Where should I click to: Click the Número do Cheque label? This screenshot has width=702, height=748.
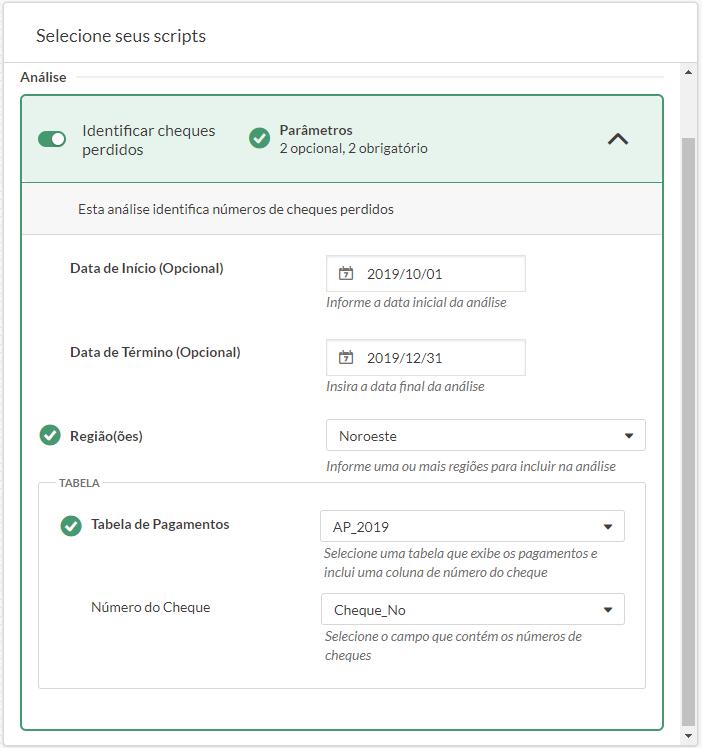(150, 607)
